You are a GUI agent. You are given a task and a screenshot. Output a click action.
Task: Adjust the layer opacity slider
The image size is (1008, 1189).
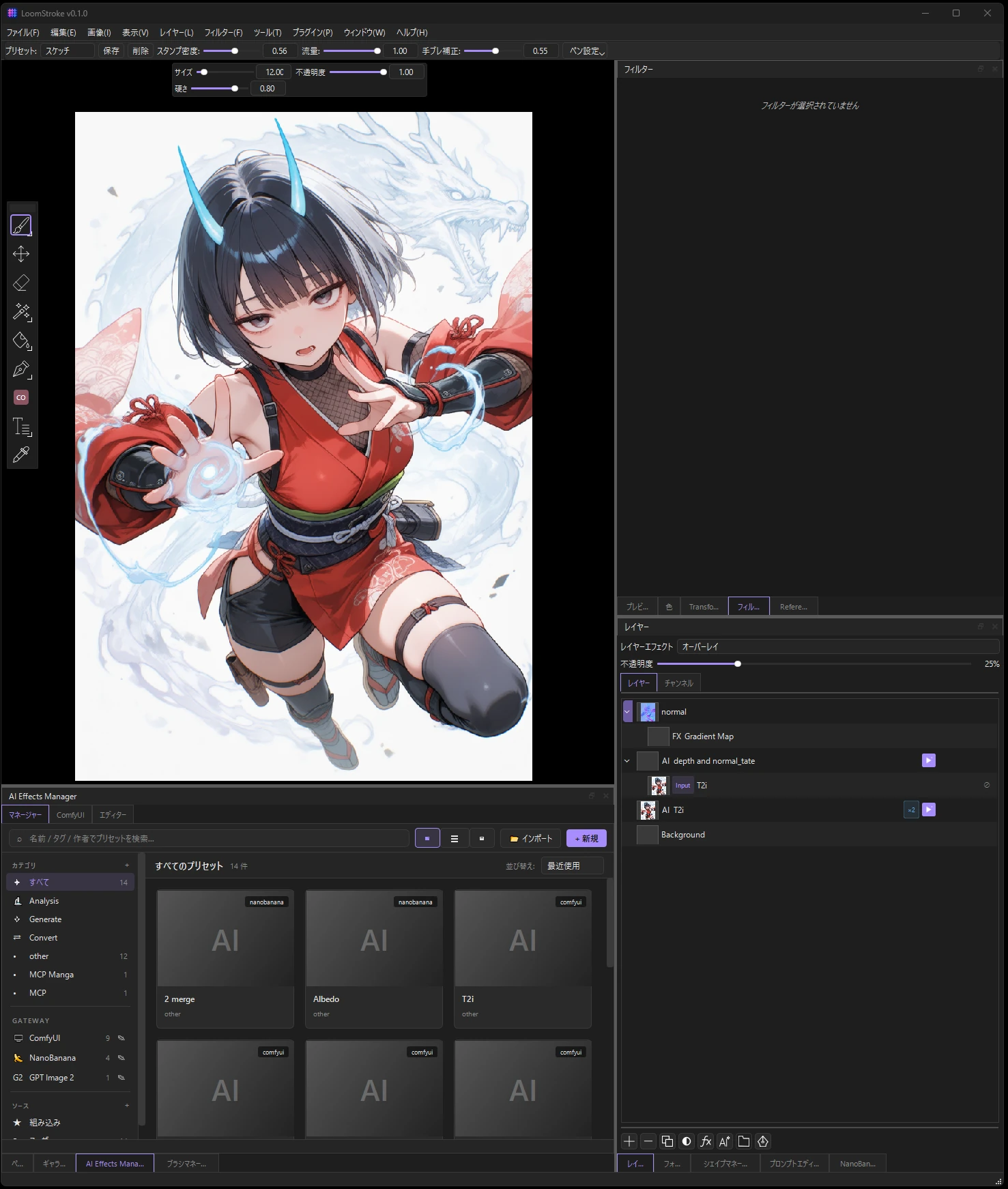click(813, 663)
